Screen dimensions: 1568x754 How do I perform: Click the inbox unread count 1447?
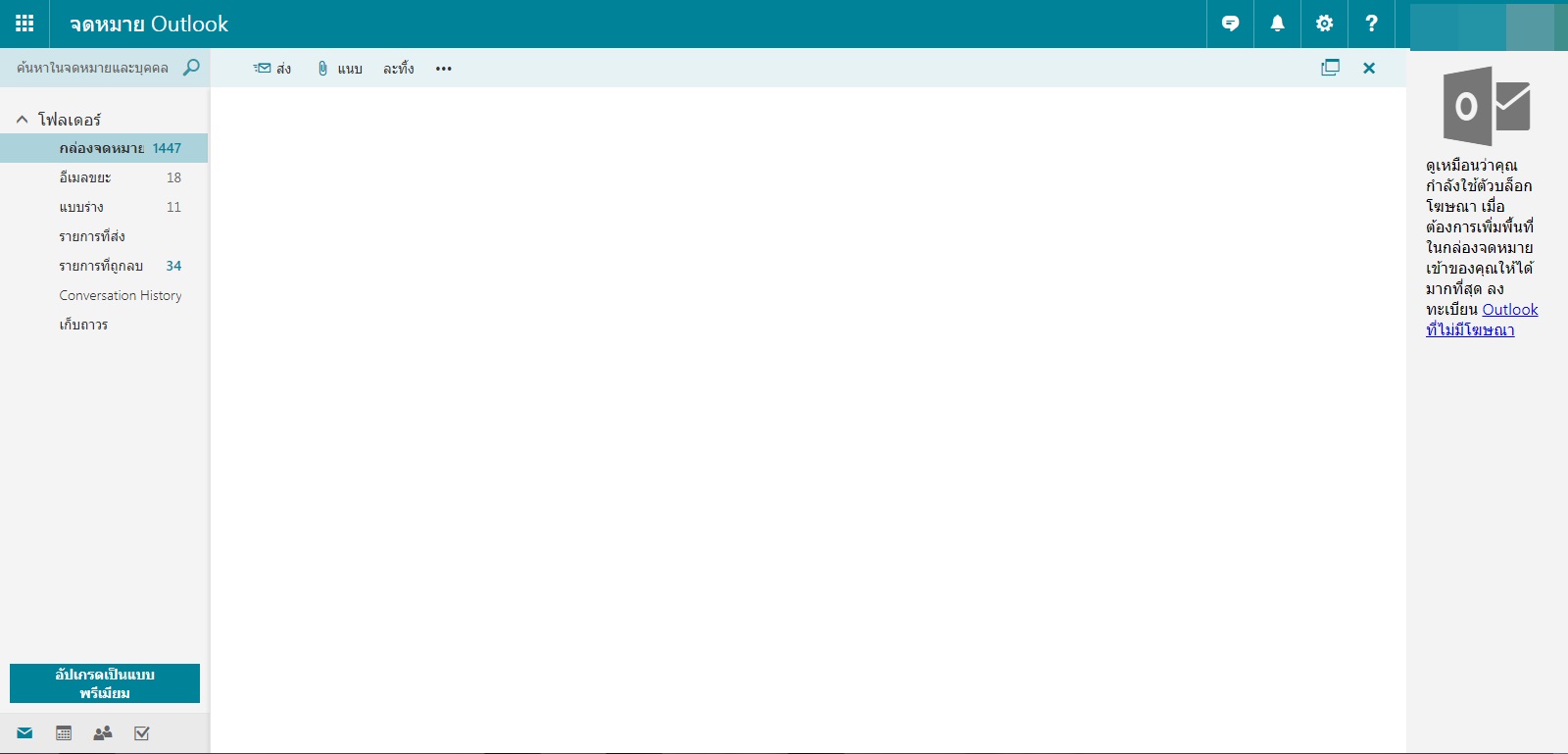(x=167, y=148)
